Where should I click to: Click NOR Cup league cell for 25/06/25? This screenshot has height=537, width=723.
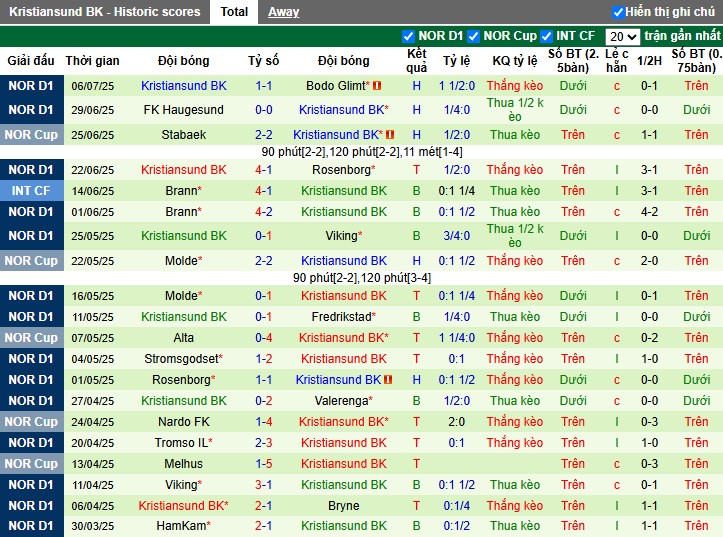click(31, 135)
